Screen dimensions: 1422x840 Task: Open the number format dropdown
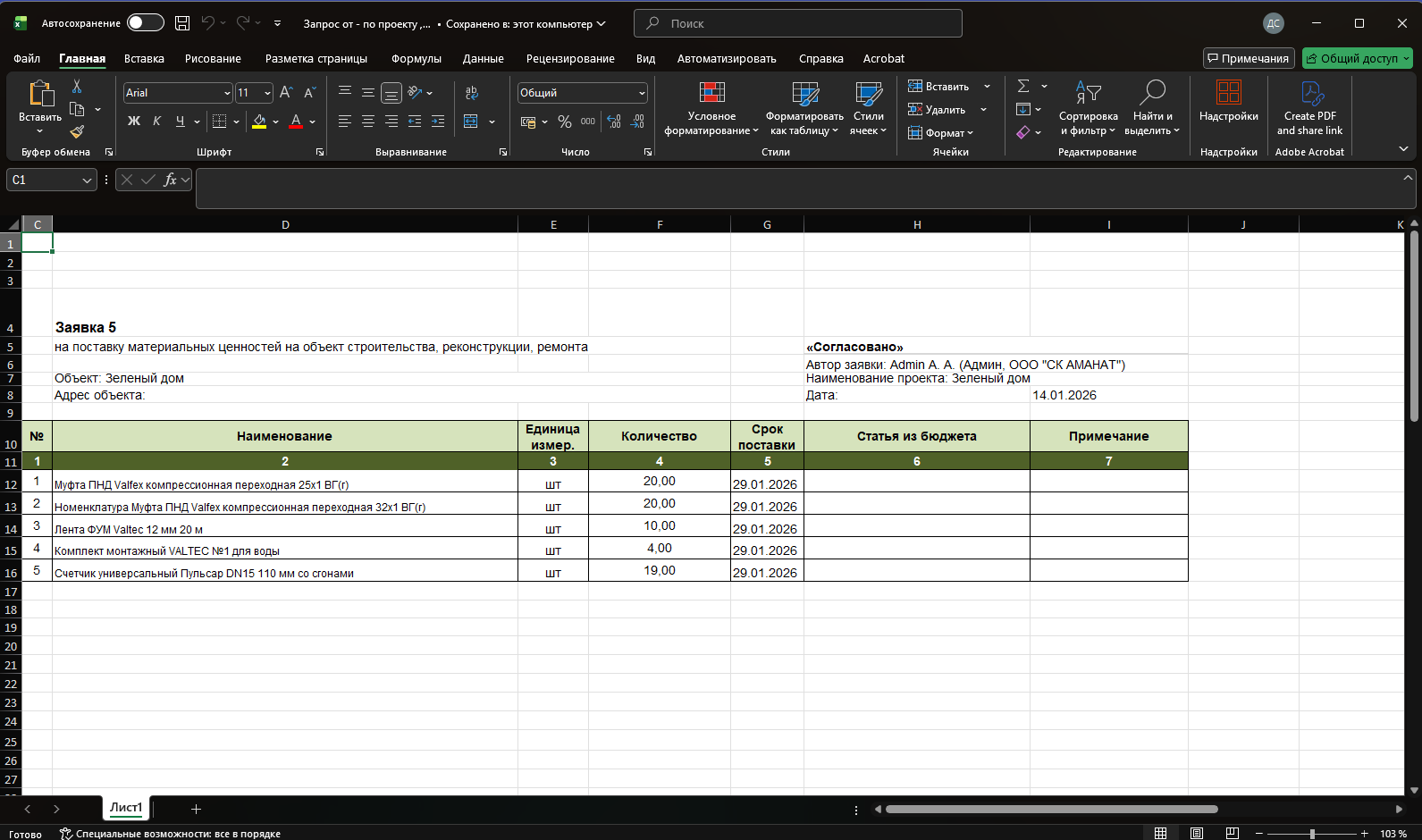(642, 93)
